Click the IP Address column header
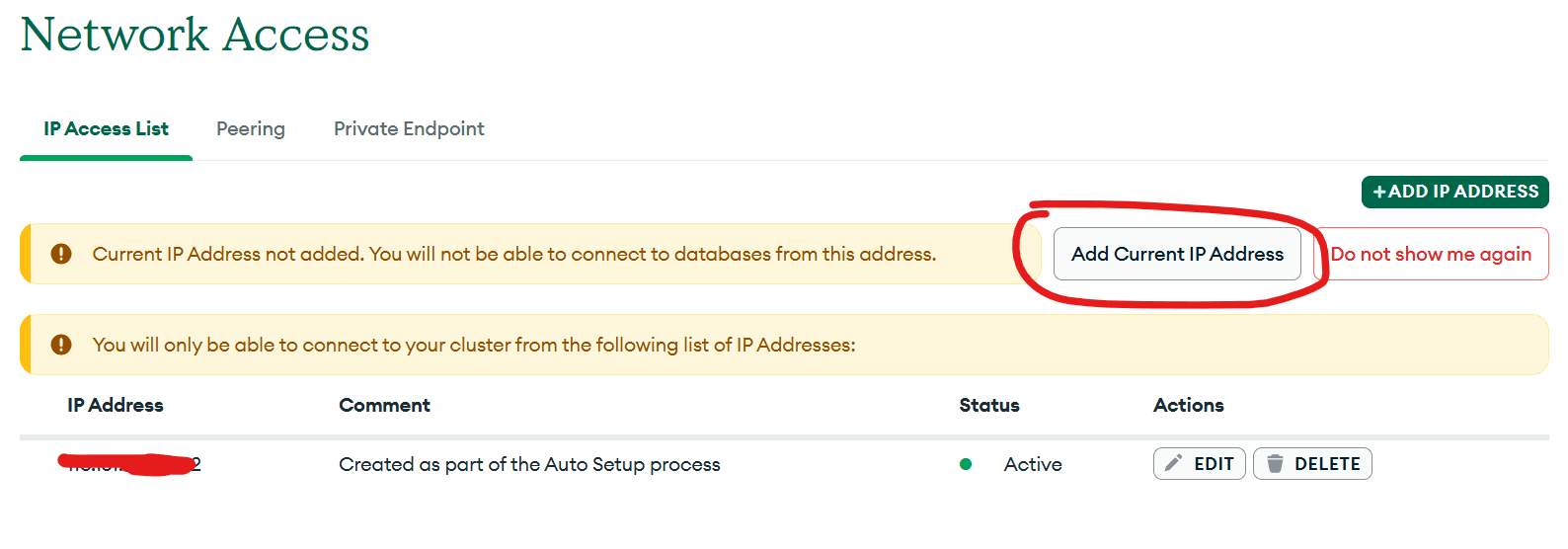Screen dimensions: 1568x549 pos(116,405)
